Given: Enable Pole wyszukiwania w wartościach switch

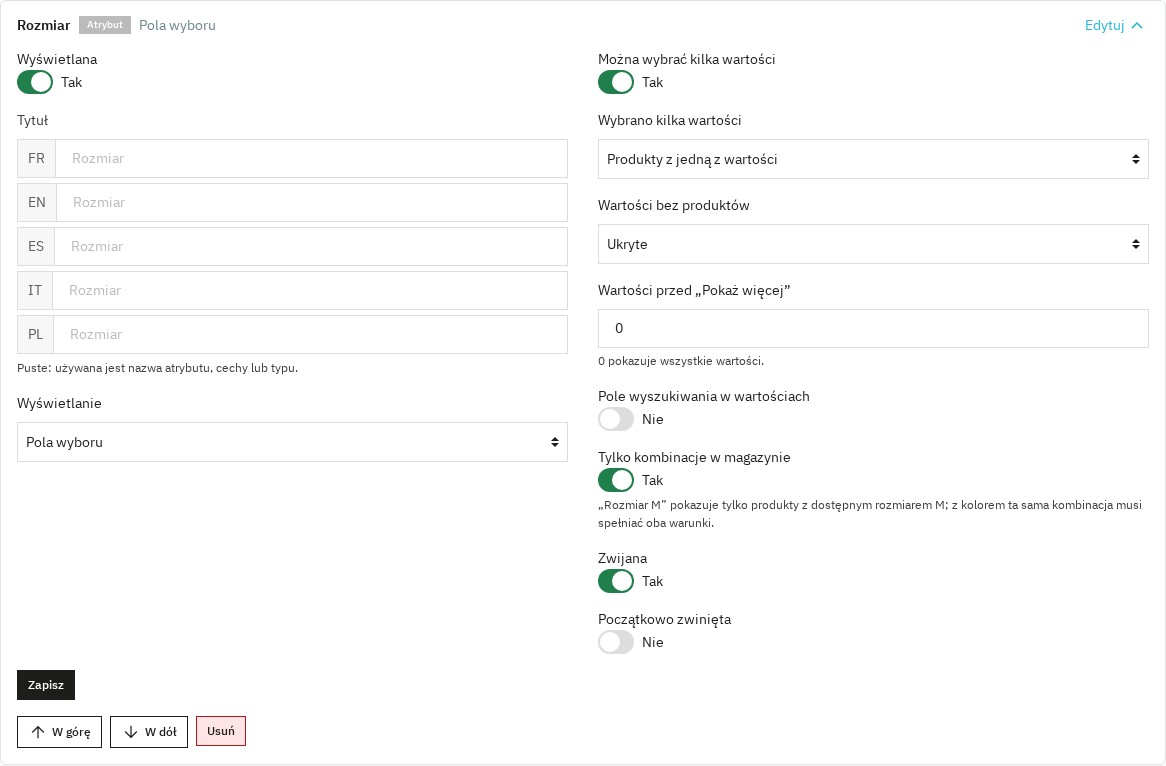Looking at the screenshot, I should click(x=616, y=419).
